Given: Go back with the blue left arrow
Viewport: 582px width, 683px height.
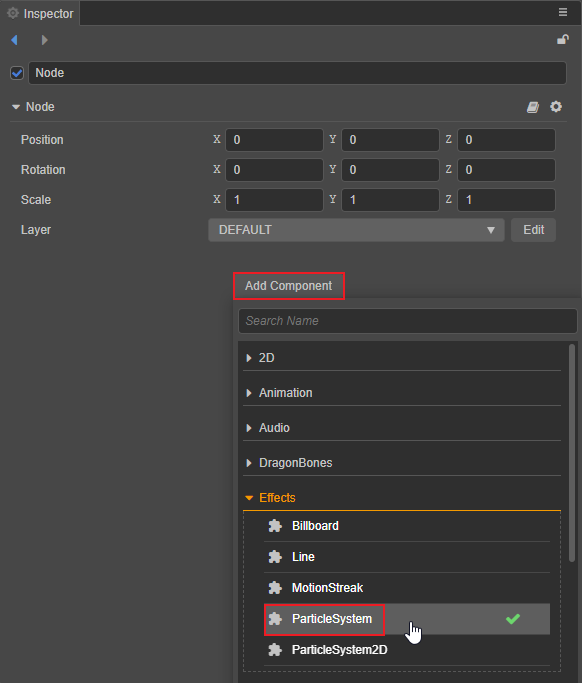Looking at the screenshot, I should click(x=14, y=40).
